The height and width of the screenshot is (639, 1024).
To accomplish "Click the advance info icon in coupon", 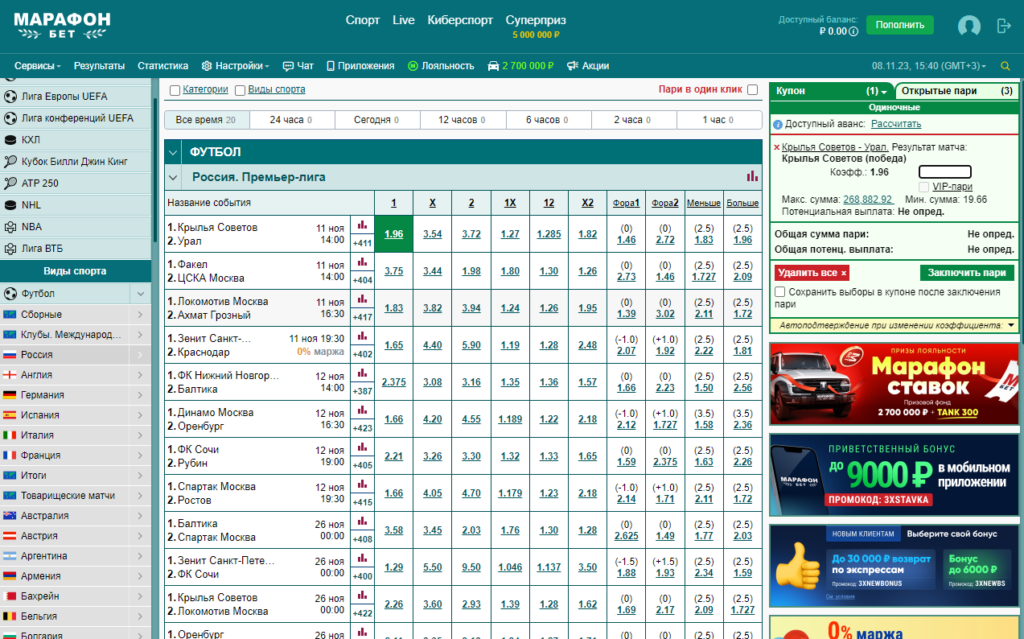I will pos(778,124).
